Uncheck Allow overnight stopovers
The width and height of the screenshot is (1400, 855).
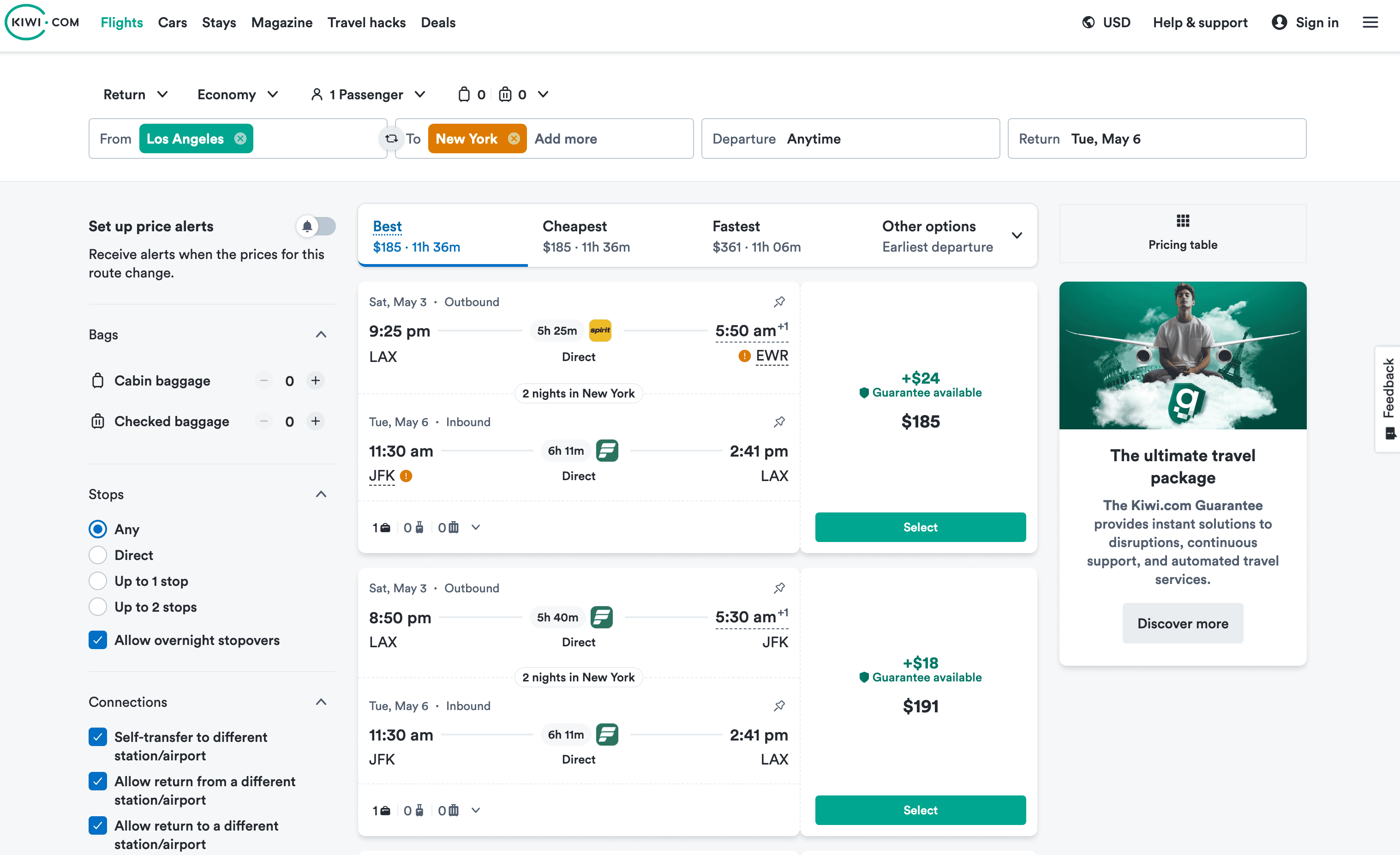(98, 640)
